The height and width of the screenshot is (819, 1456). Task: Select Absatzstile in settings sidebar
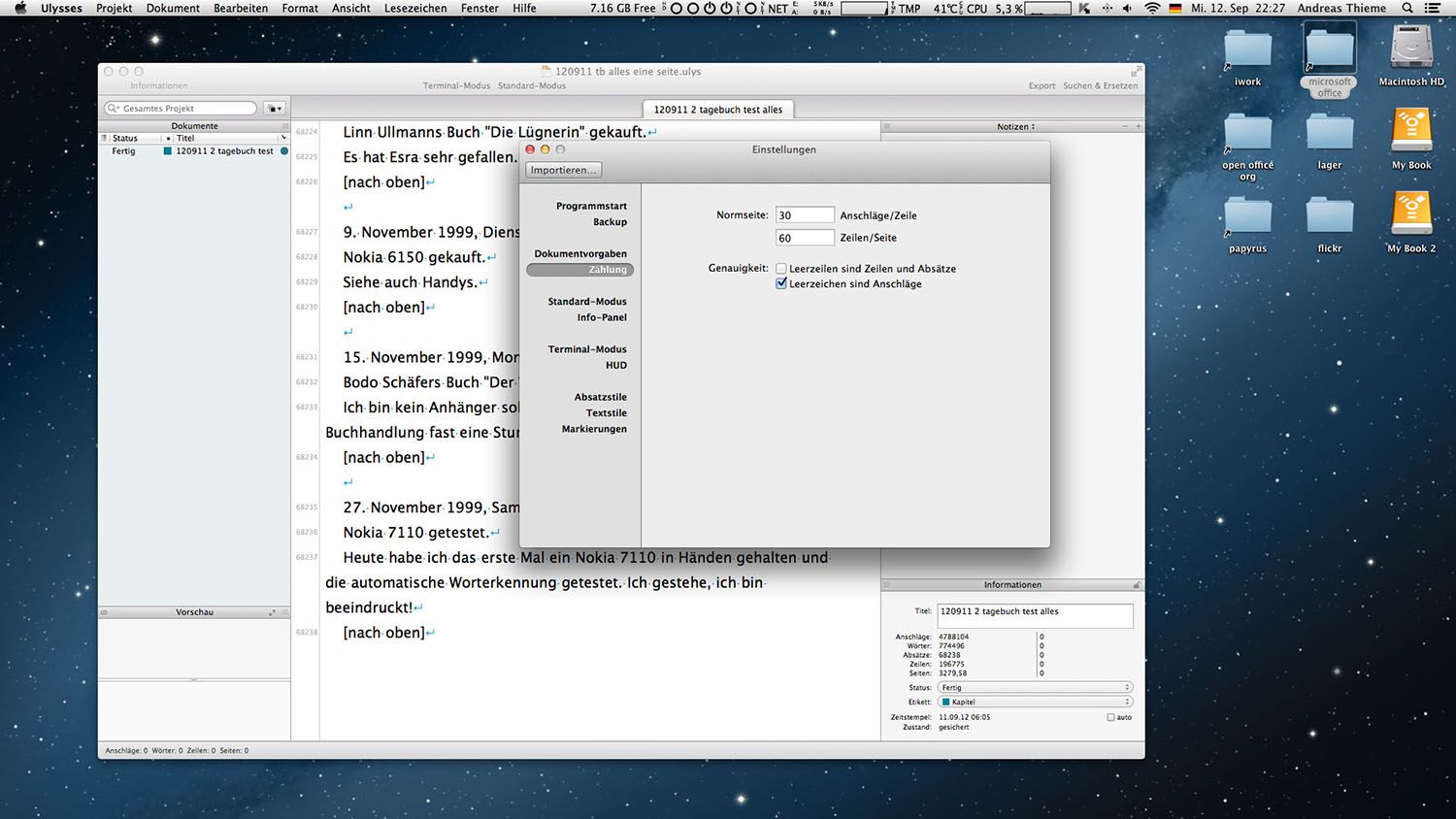(600, 397)
